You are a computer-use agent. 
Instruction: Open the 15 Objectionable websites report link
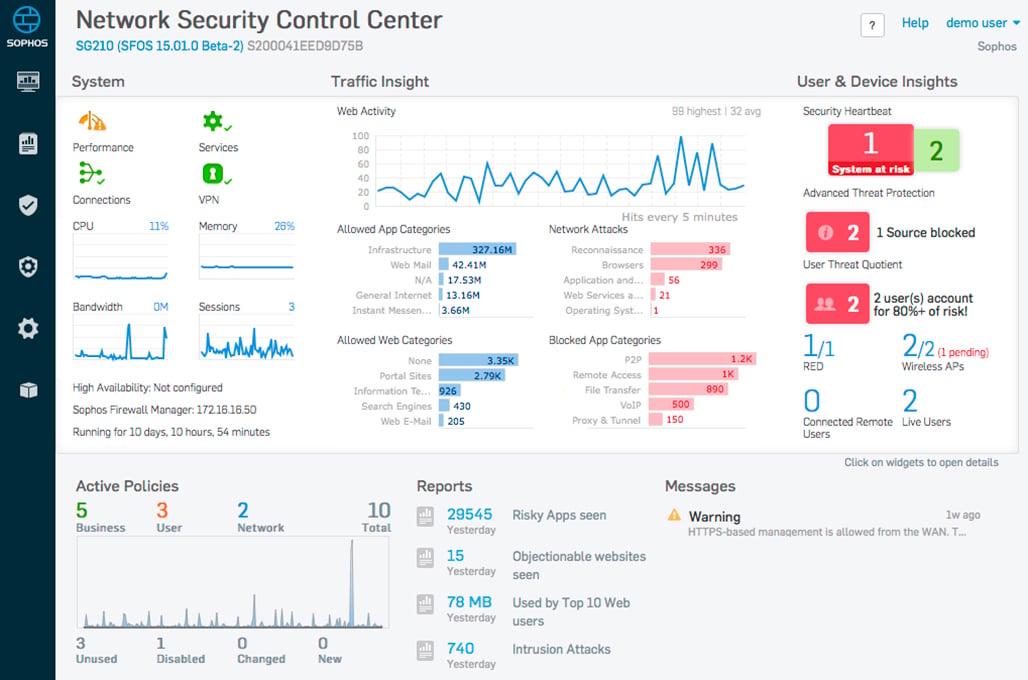tap(455, 556)
